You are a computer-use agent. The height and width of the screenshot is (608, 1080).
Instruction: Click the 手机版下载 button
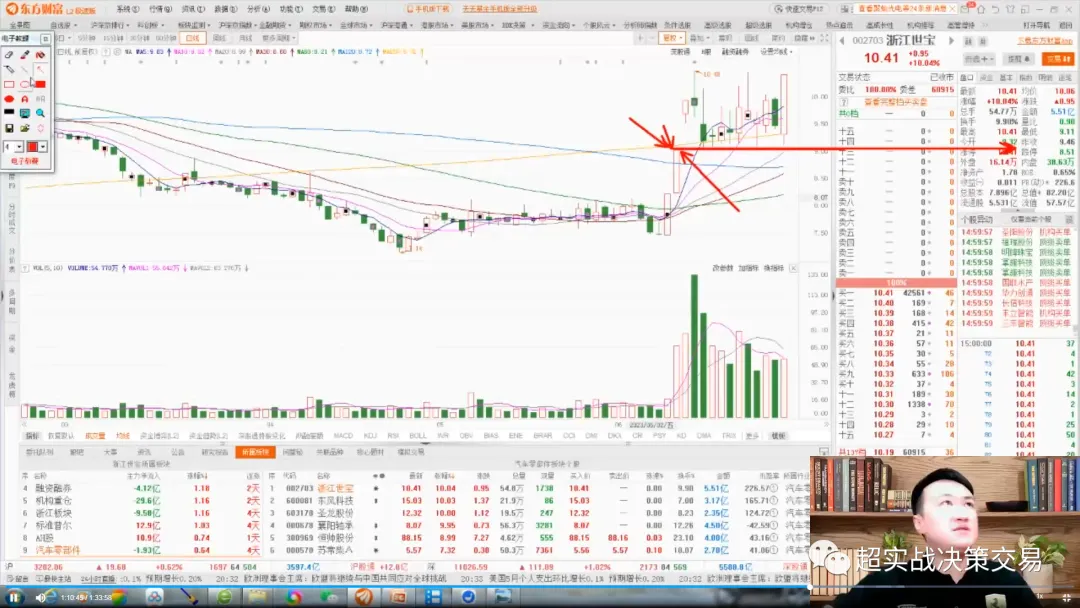[428, 9]
